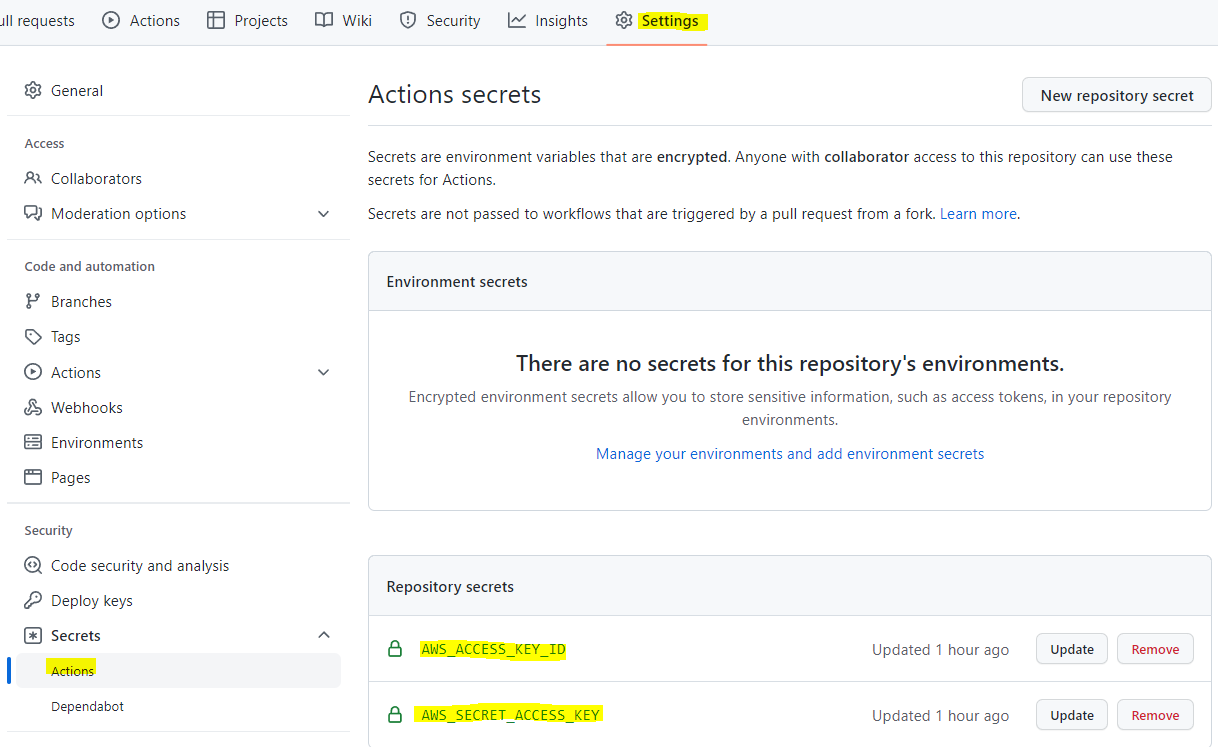This screenshot has width=1218, height=747.
Task: Click the Security shield icon in top navigation
Action: coord(408,20)
